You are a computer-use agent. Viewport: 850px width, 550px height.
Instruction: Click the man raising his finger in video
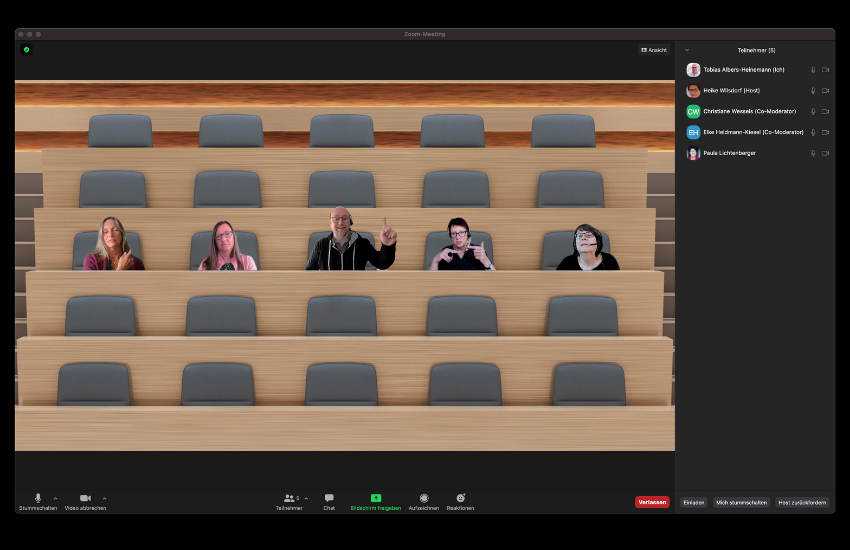tap(351, 238)
